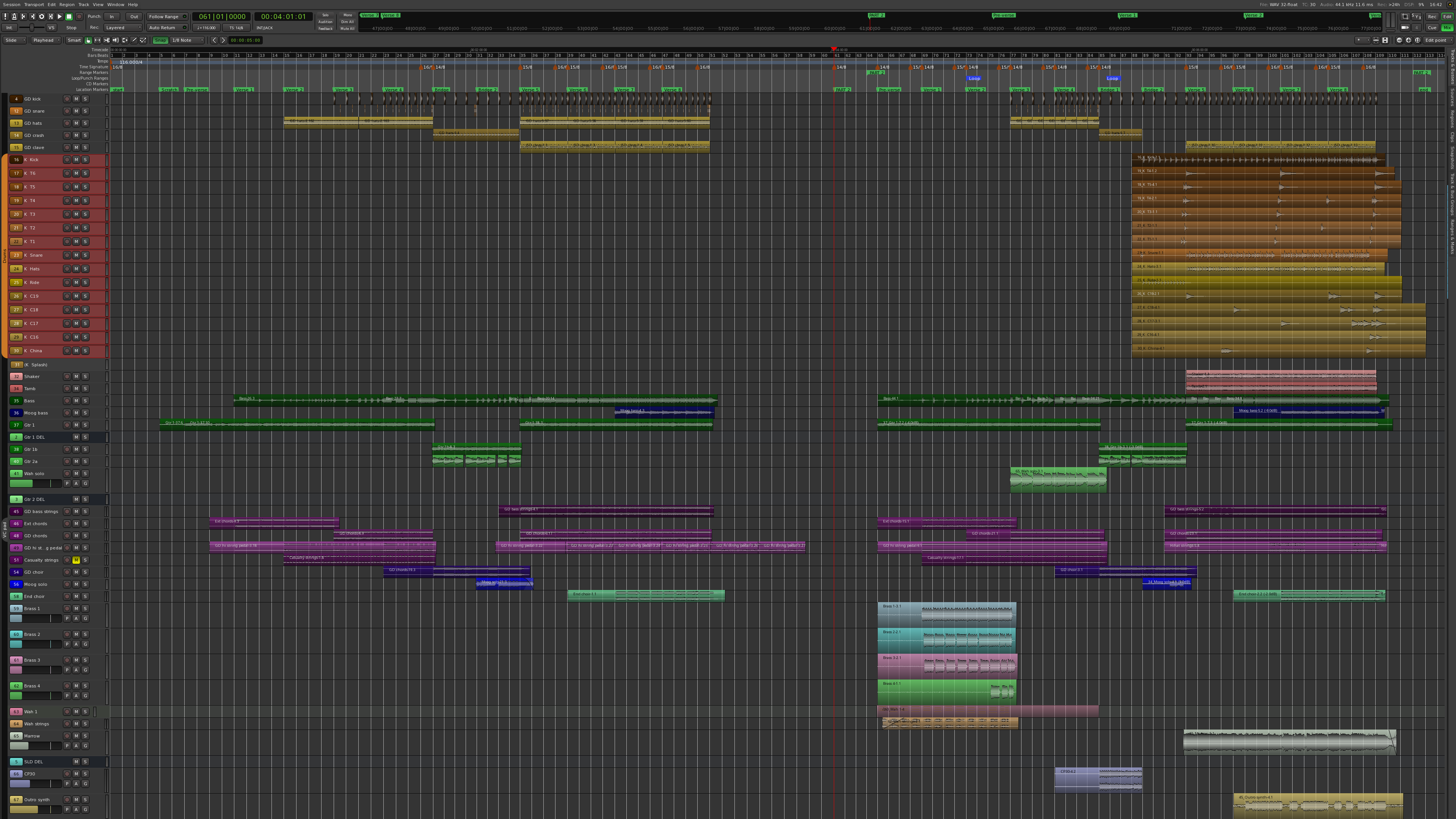Open the Region menu

point(67,5)
